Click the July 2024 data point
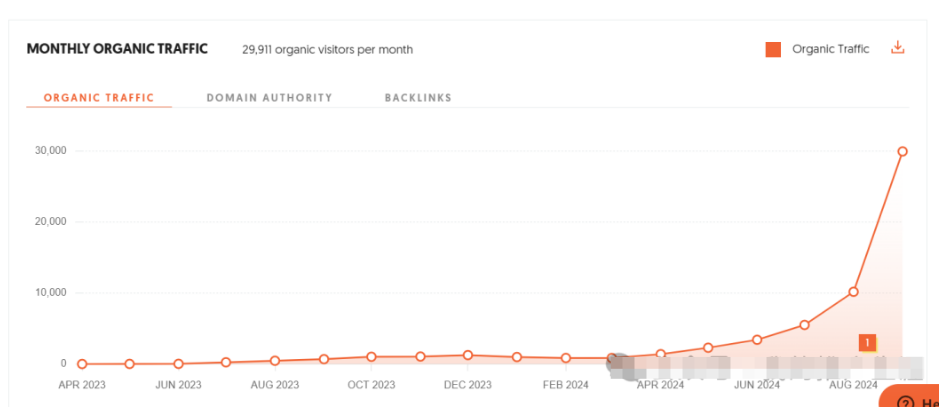939x410 pixels. [805, 325]
